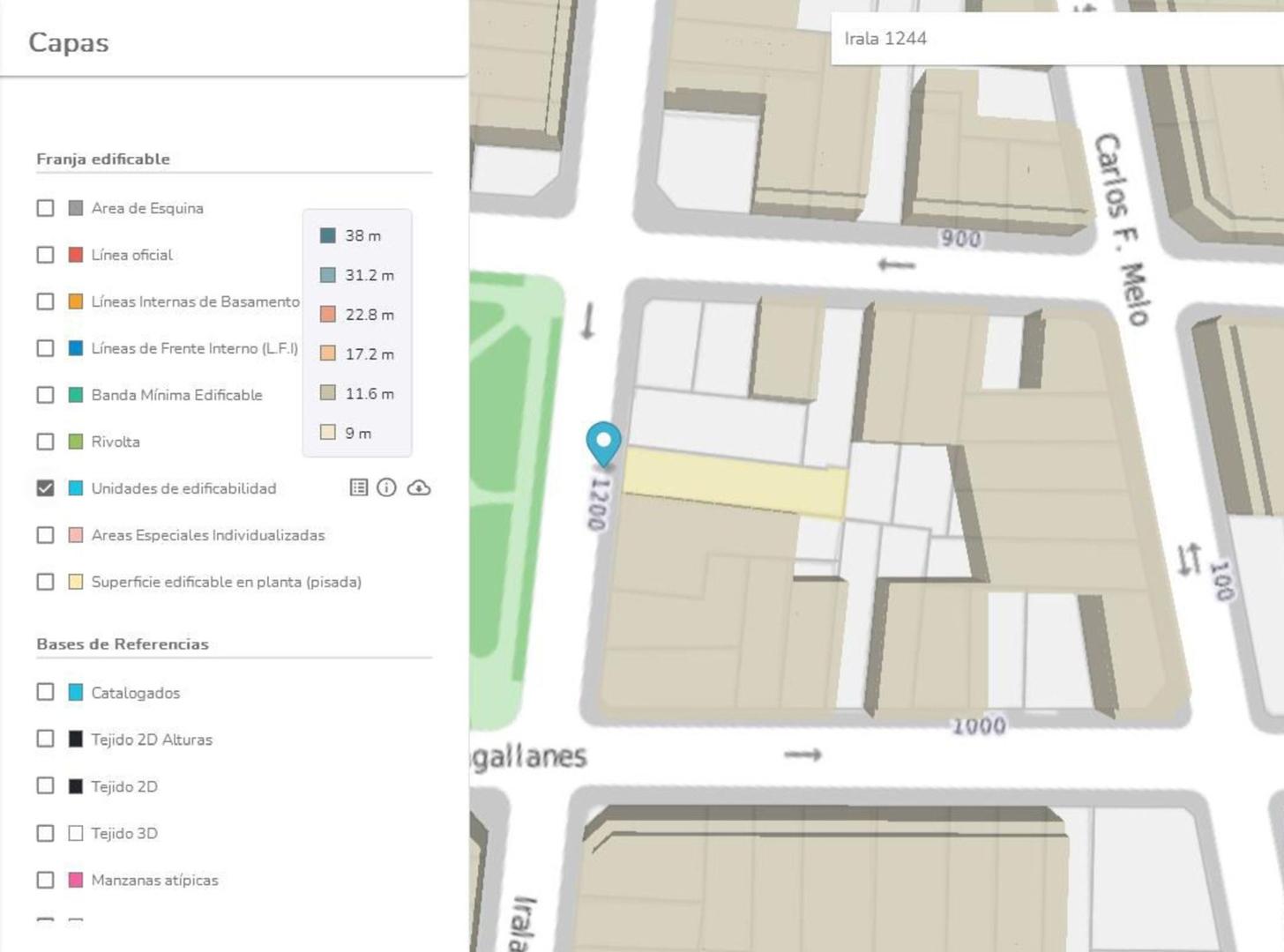Click the 17.2 m legend swatch
This screenshot has height=952, width=1284.
(327, 353)
